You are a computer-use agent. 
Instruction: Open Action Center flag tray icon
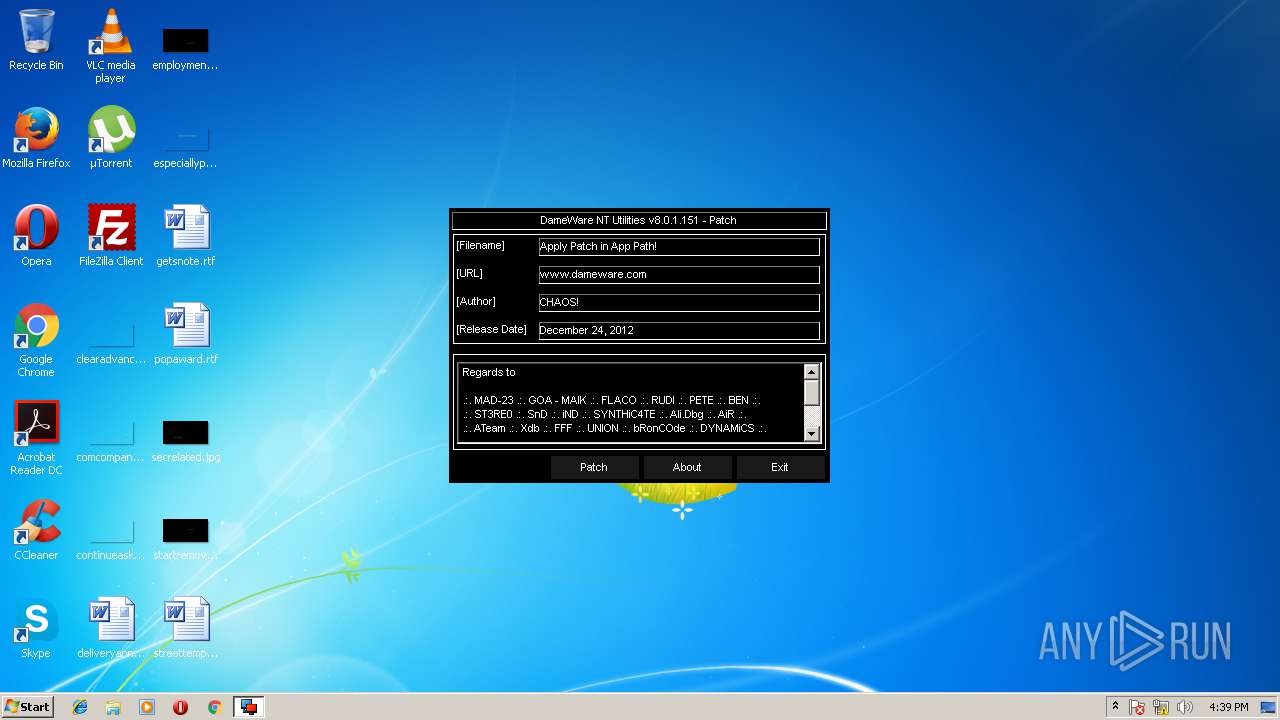pyautogui.click(x=1138, y=707)
